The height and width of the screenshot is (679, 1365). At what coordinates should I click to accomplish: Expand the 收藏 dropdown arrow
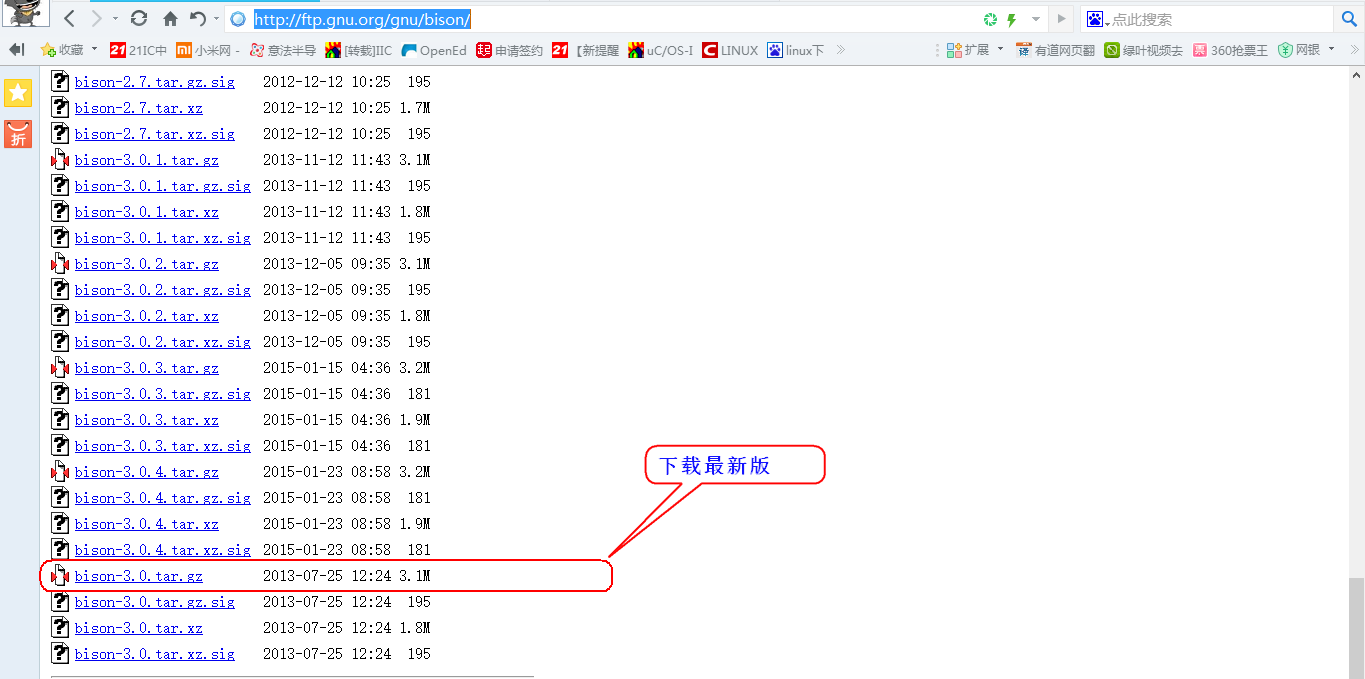(x=95, y=49)
